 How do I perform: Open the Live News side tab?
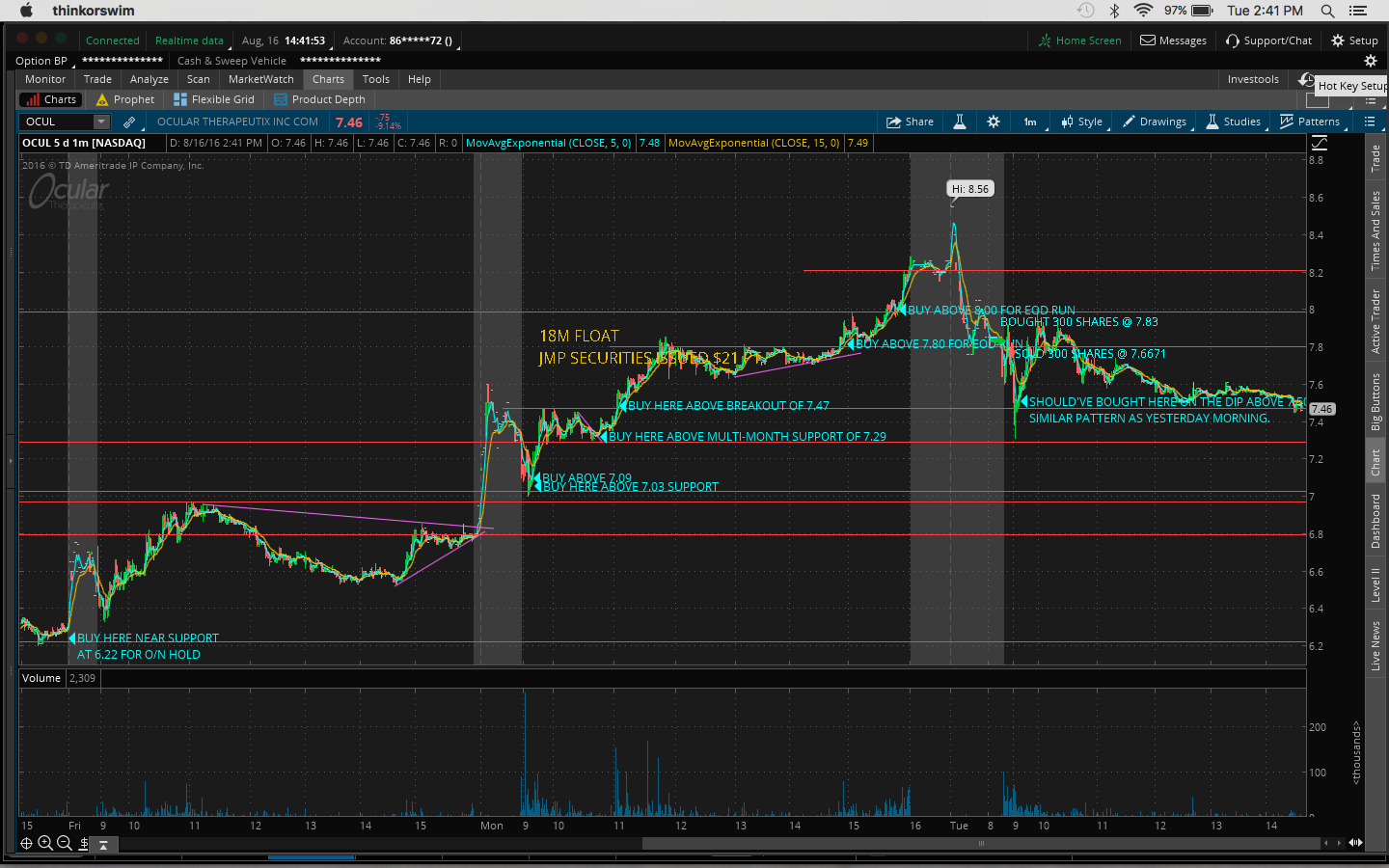pyautogui.click(x=1375, y=645)
